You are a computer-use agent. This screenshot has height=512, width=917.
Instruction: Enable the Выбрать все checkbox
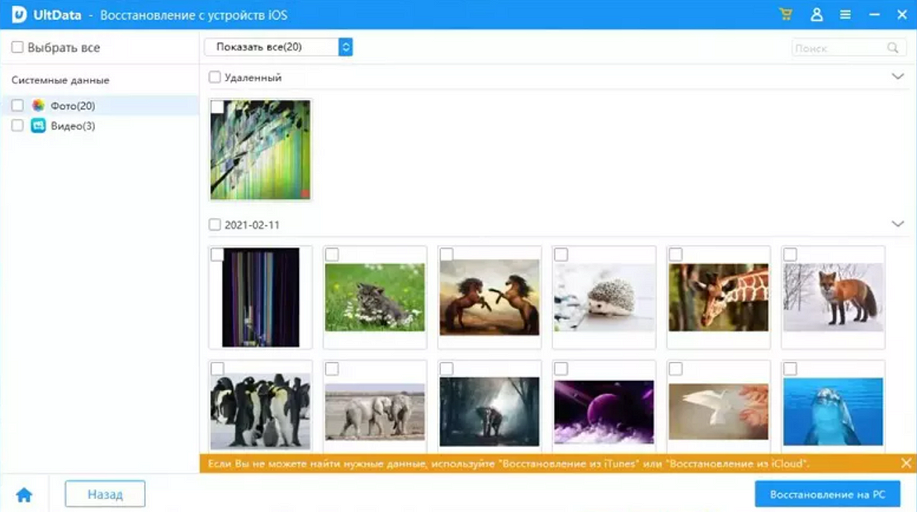tap(17, 47)
